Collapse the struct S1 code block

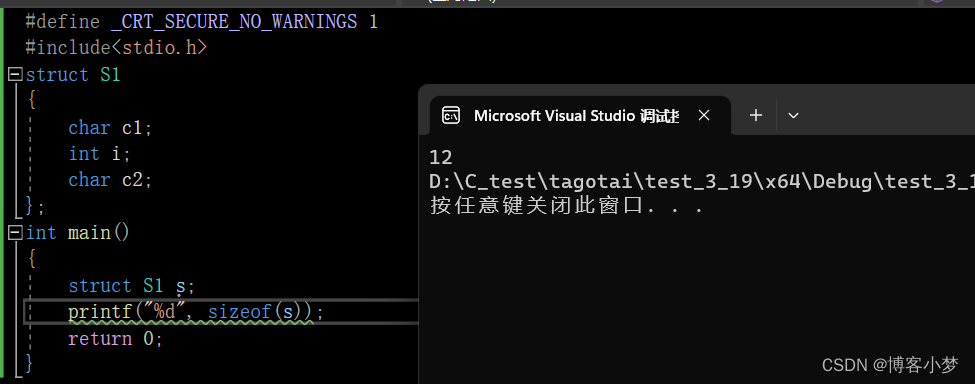coord(15,75)
